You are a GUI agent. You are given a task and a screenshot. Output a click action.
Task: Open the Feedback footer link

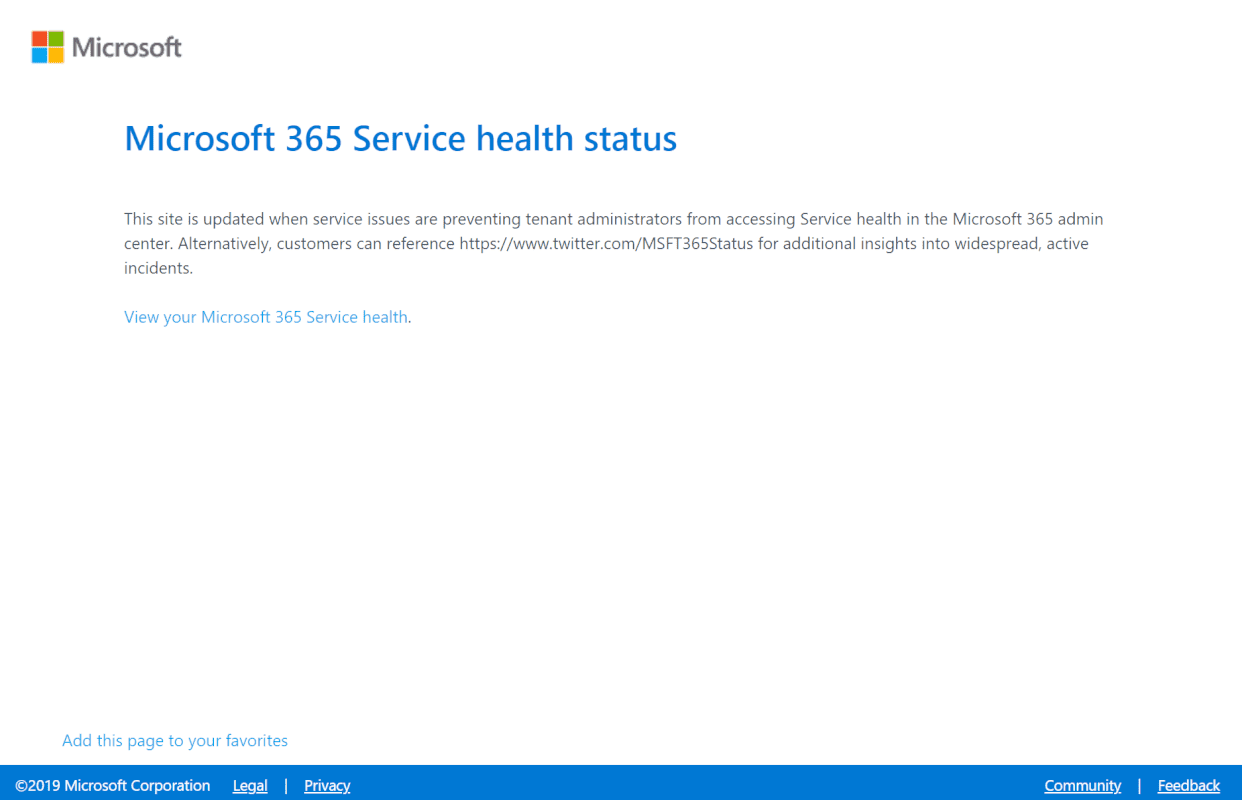pyautogui.click(x=1189, y=786)
